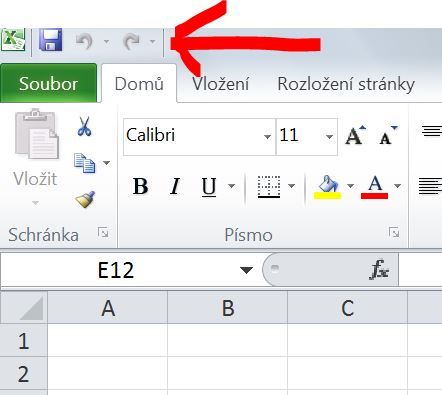Click the Cut scissors icon
This screenshot has width=442, height=395.
pos(84,126)
